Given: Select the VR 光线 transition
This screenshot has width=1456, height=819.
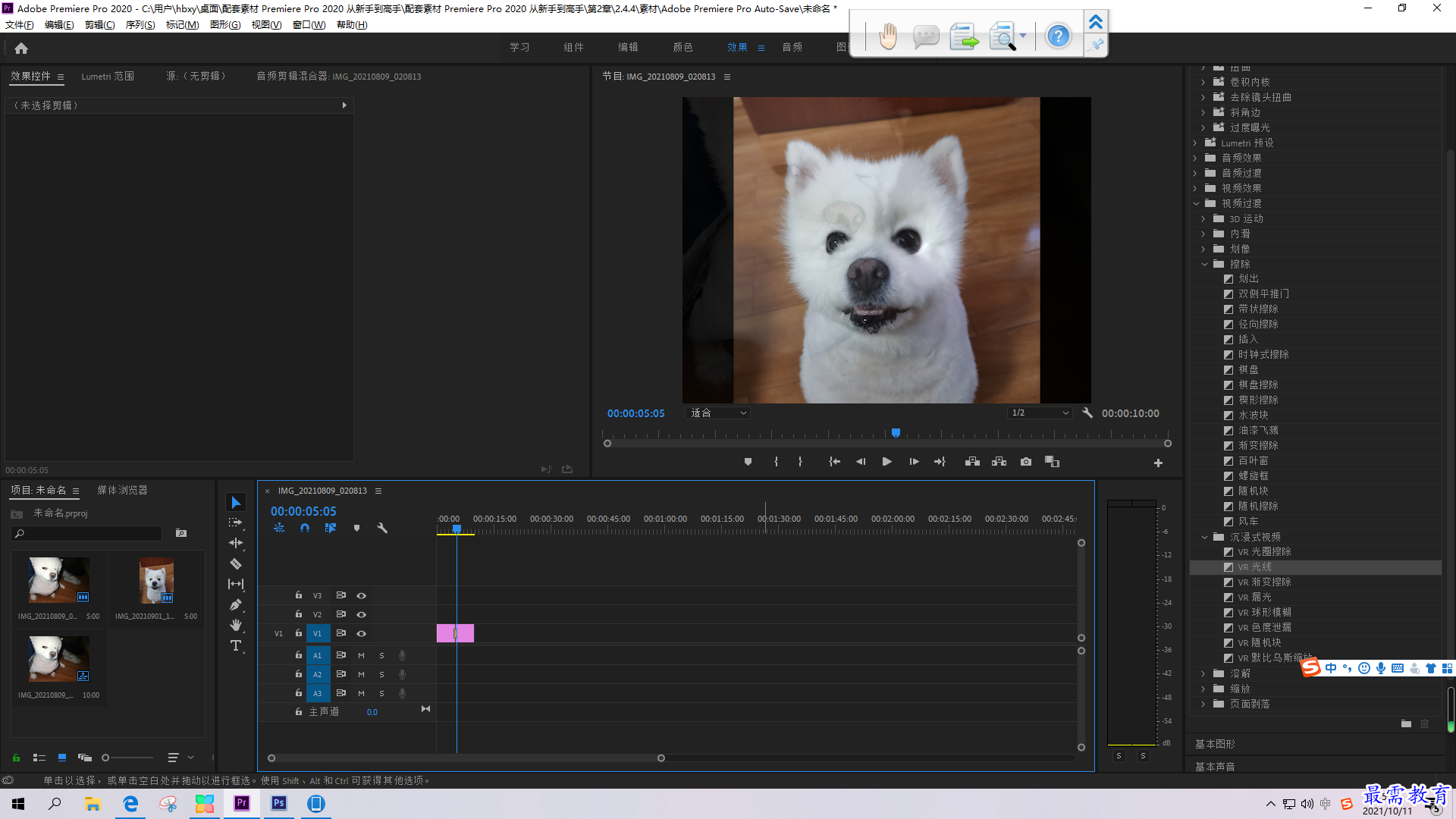Looking at the screenshot, I should [x=1315, y=567].
